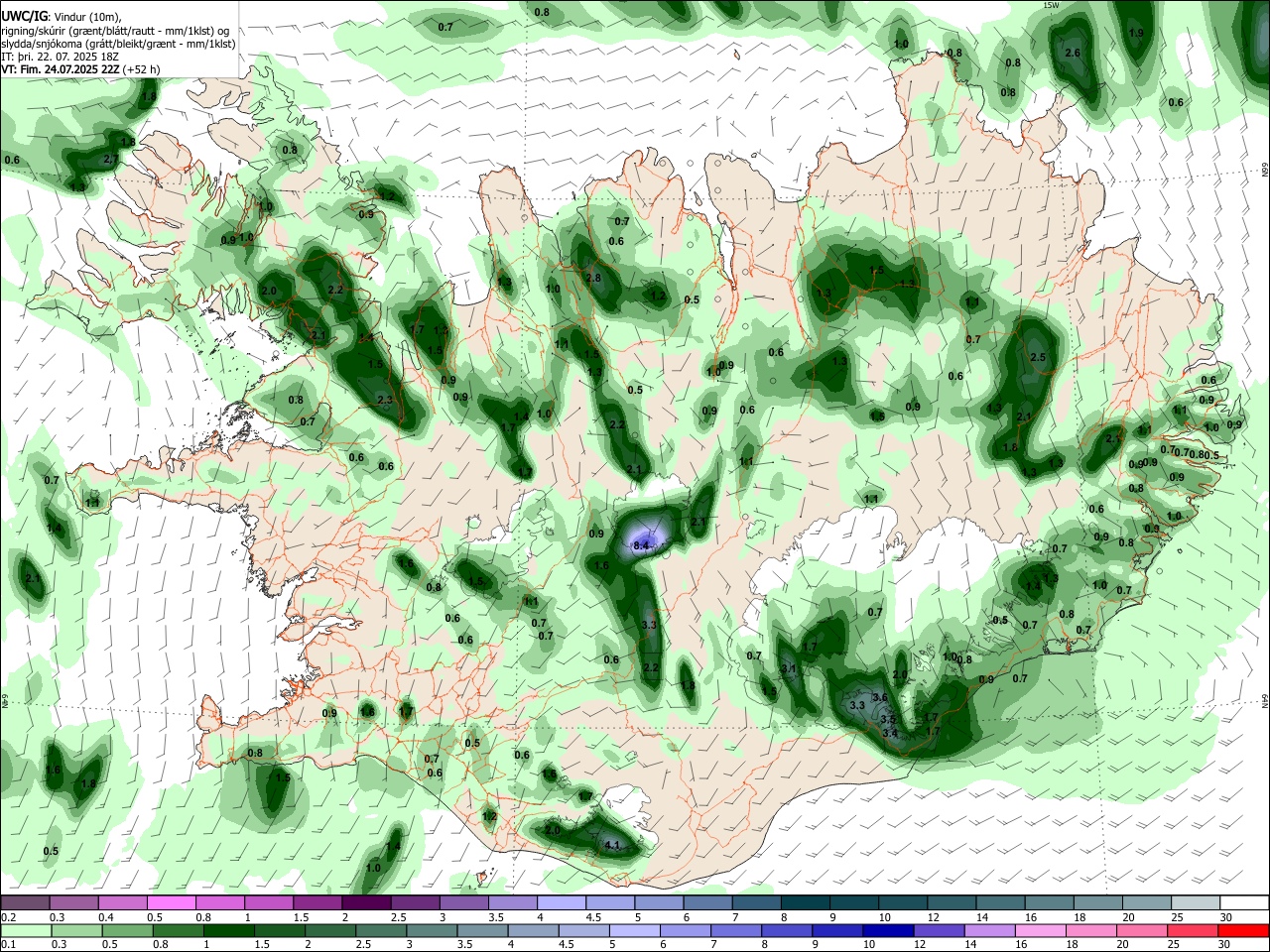The height and width of the screenshot is (952, 1270).
Task: Select the bright pink 0.5 swatch in upper legend row
Action: tap(172, 903)
